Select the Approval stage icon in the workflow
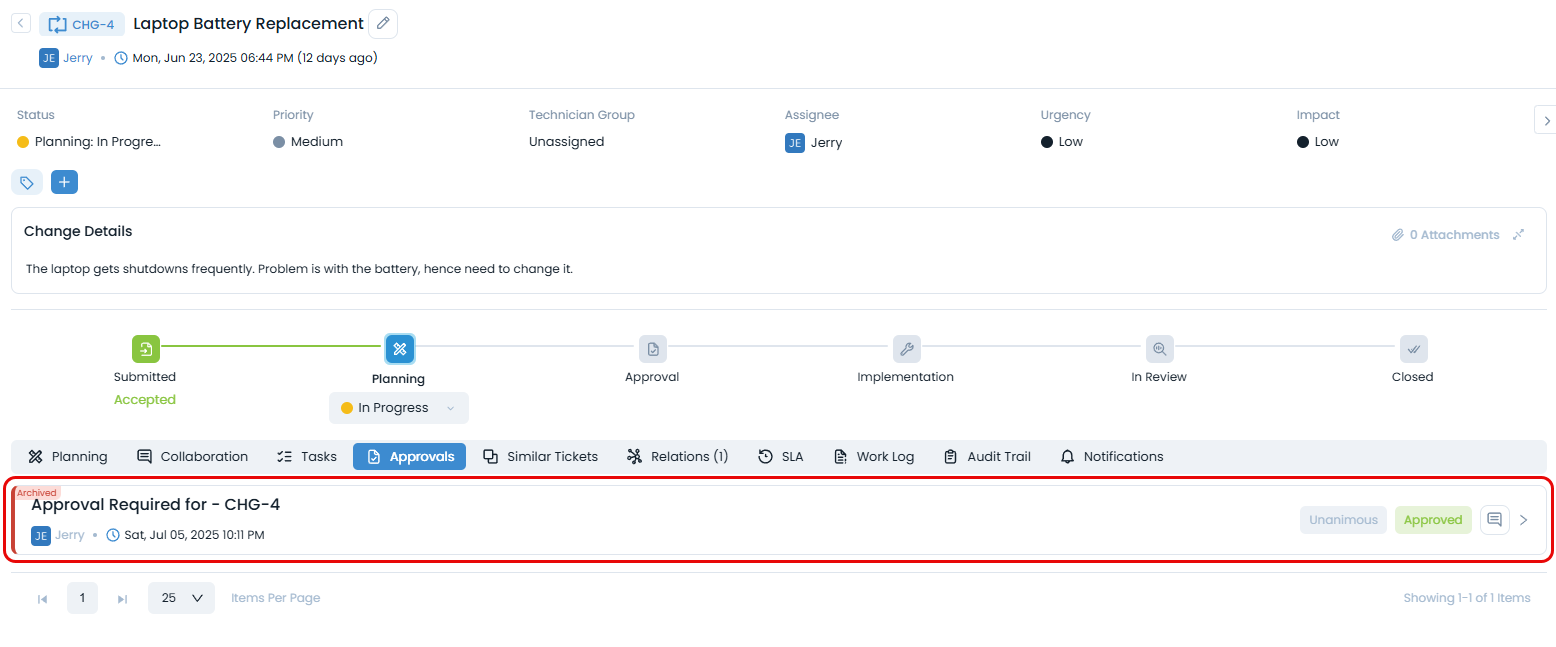 pyautogui.click(x=652, y=349)
